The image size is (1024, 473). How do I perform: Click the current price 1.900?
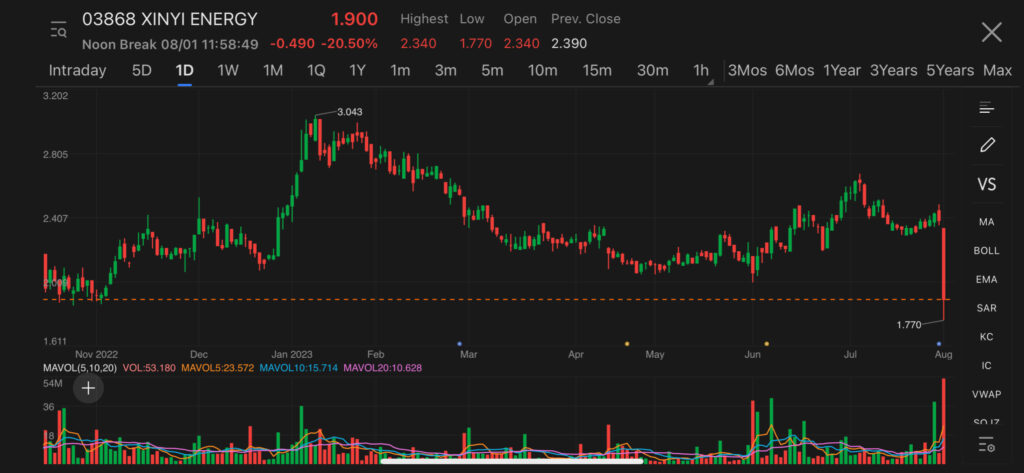[x=355, y=19]
